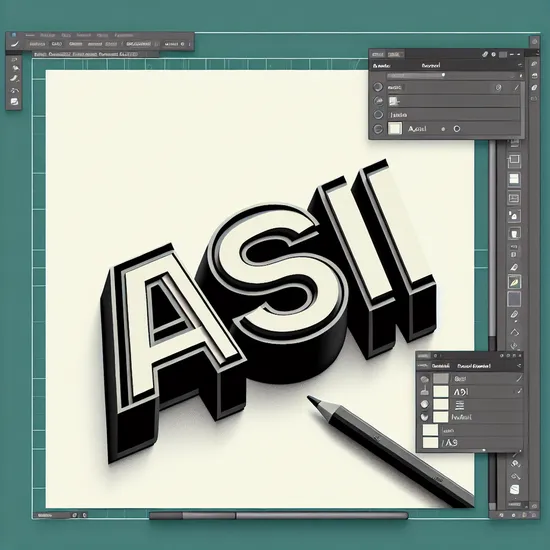Viewport: 550px width, 550px height.
Task: Toggle the checkmark on the ASI layer row
Action: click(x=519, y=391)
